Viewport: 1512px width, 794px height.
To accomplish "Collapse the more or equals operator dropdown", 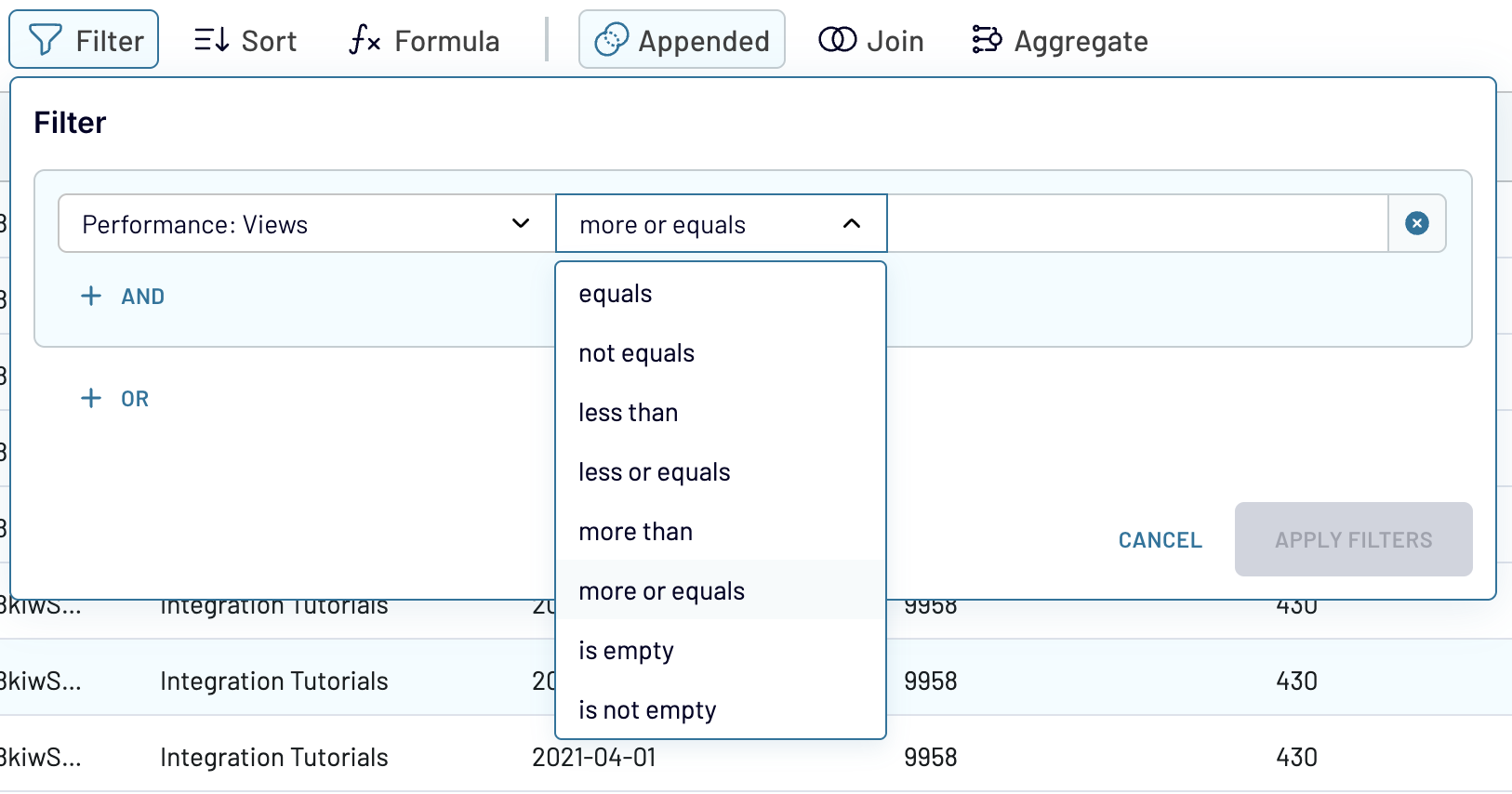I will pos(851,223).
